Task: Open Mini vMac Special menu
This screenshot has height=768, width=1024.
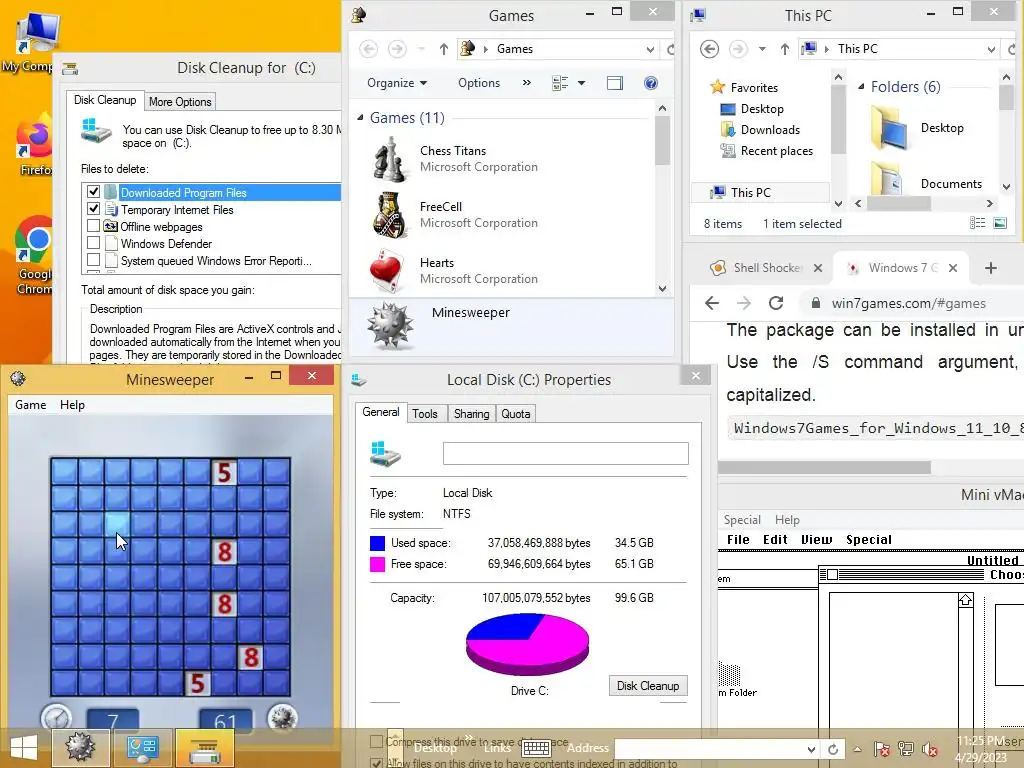Action: click(x=742, y=520)
